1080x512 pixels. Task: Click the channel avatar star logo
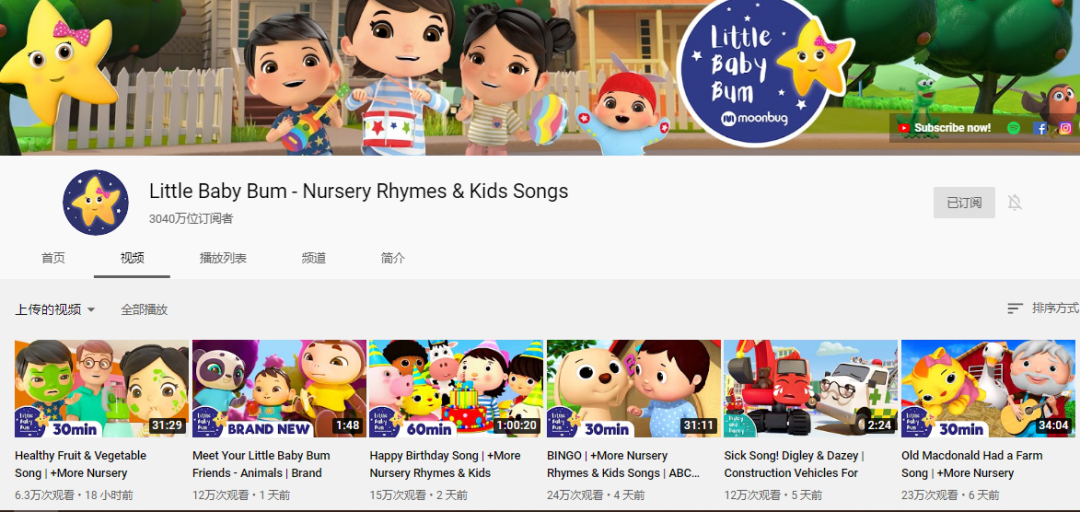coord(96,202)
